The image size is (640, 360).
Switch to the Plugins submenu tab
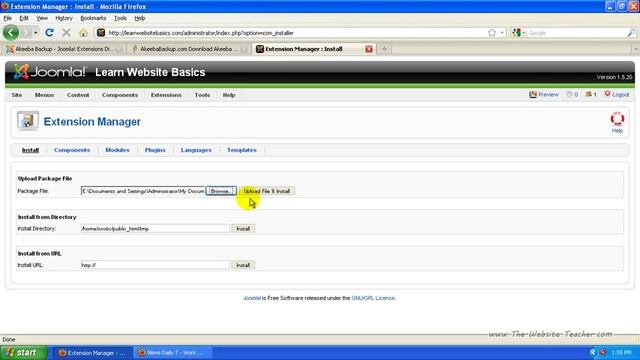click(x=155, y=150)
